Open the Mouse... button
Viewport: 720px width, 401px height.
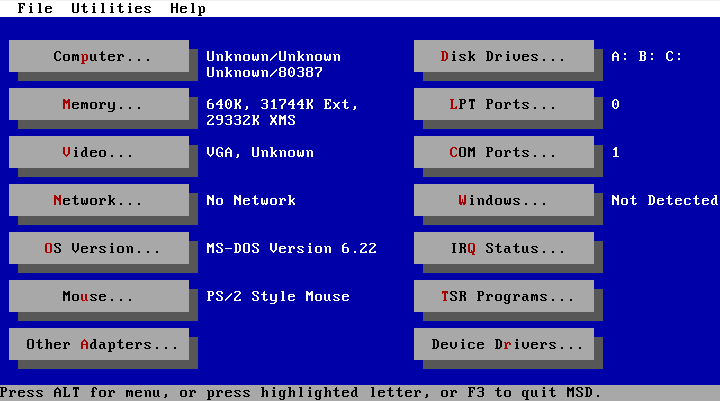tap(99, 296)
